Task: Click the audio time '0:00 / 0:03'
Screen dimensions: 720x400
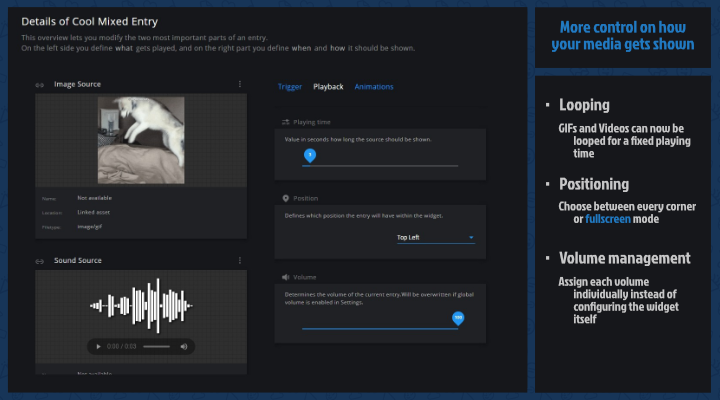Action: [121, 346]
